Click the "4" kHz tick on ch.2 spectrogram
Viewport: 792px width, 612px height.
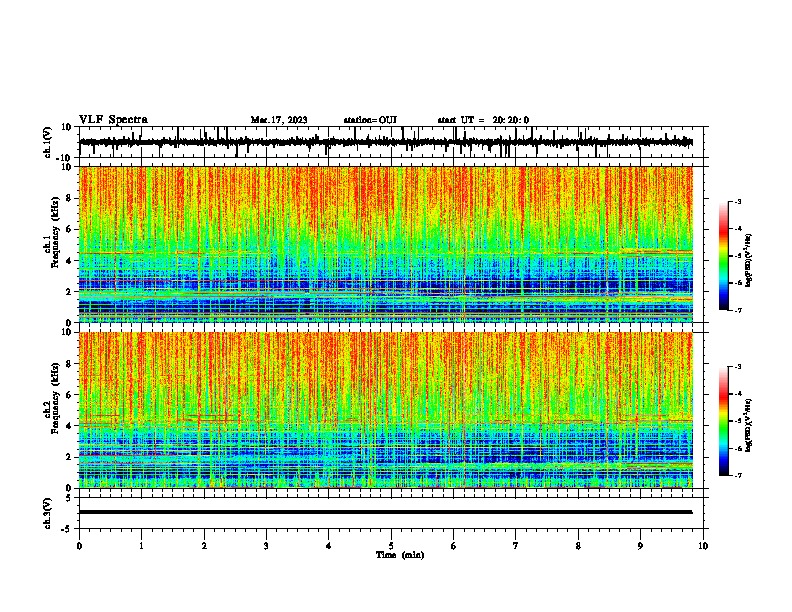pyautogui.click(x=69, y=426)
